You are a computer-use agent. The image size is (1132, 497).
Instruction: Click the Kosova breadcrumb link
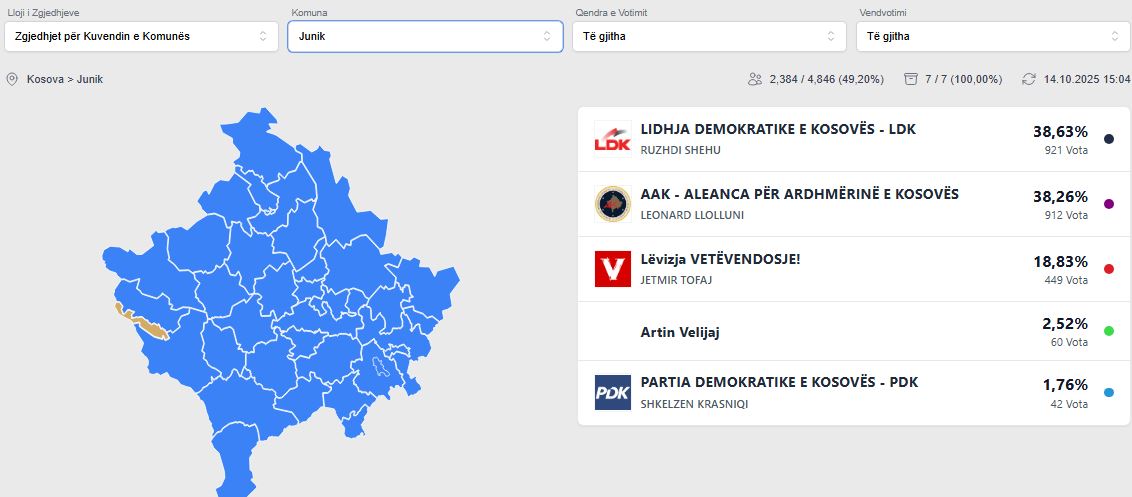coord(46,79)
